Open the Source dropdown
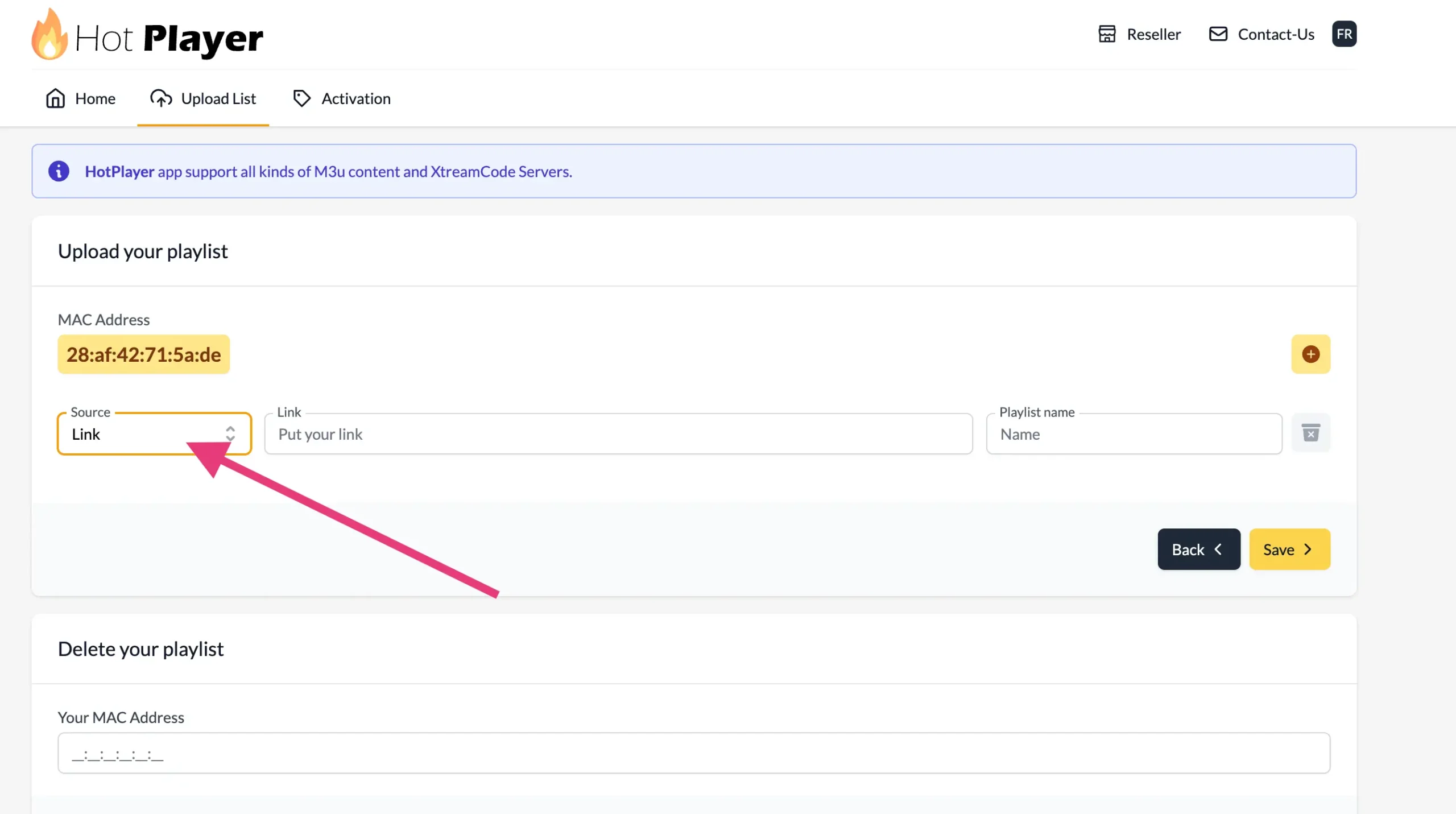 click(x=142, y=434)
